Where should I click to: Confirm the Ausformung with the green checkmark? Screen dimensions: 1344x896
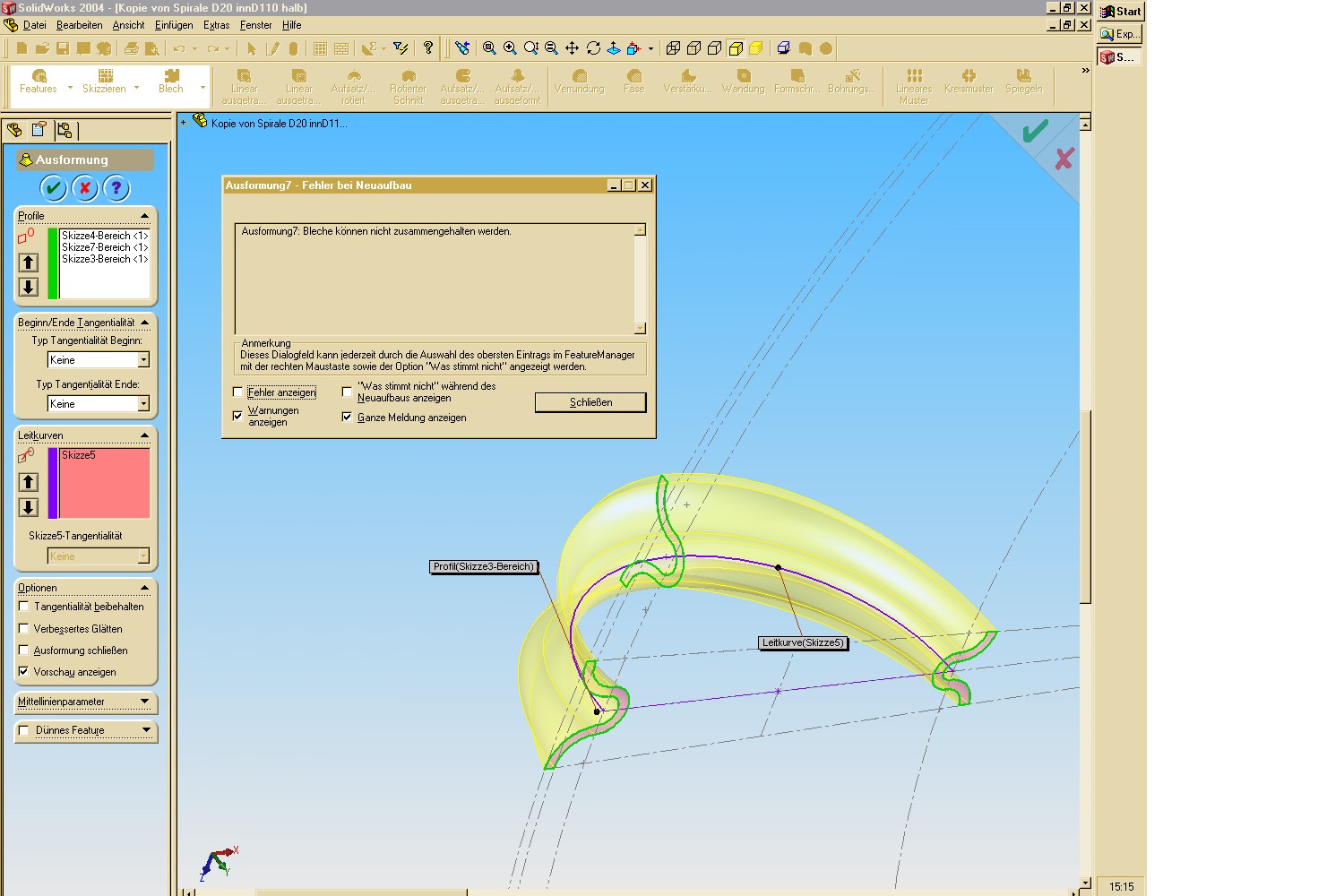click(53, 188)
